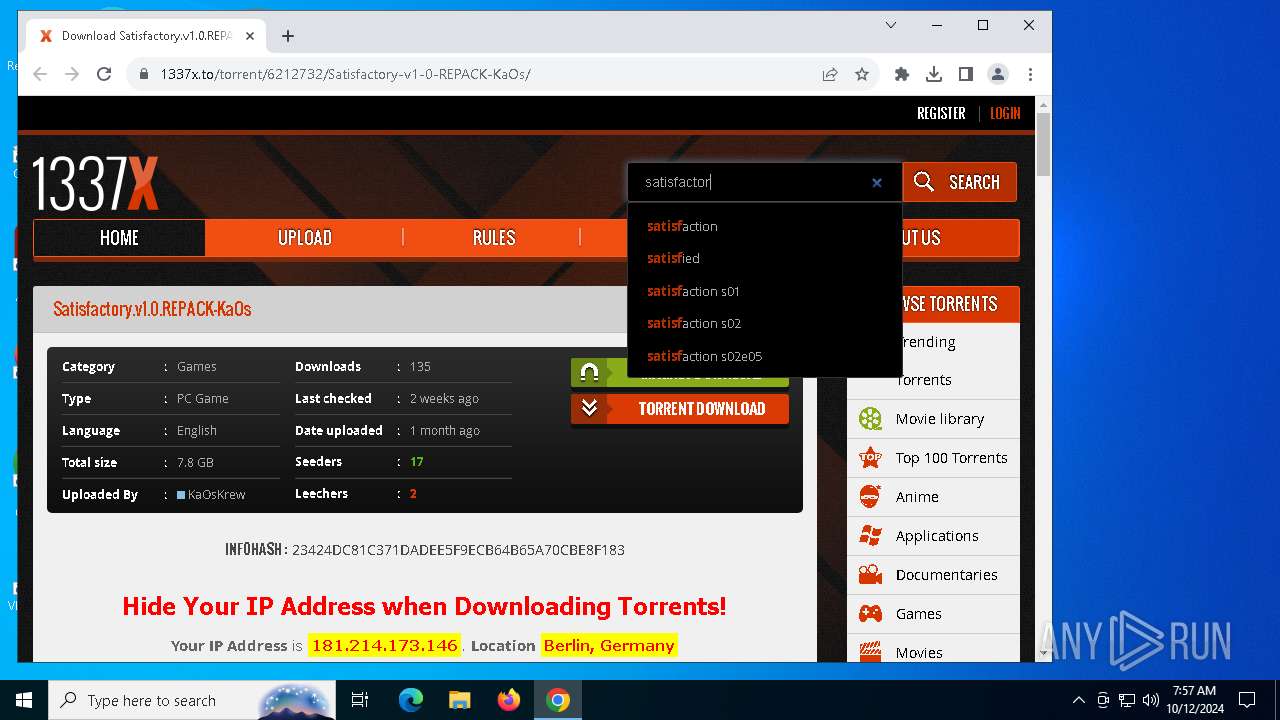Click the Top 100 star icon

[871, 458]
